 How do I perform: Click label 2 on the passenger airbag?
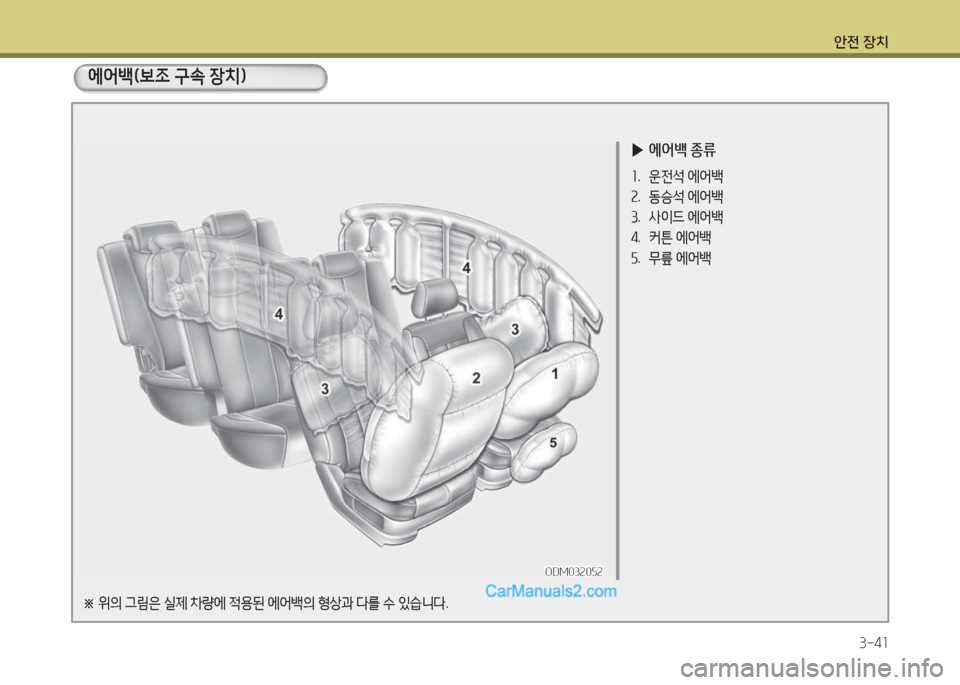[x=476, y=378]
